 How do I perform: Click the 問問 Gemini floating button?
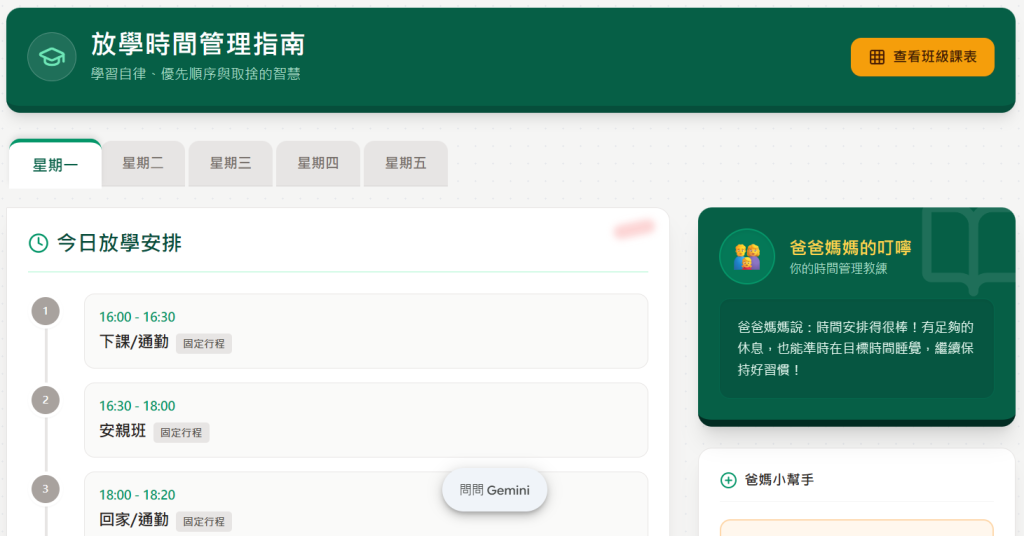[494, 490]
